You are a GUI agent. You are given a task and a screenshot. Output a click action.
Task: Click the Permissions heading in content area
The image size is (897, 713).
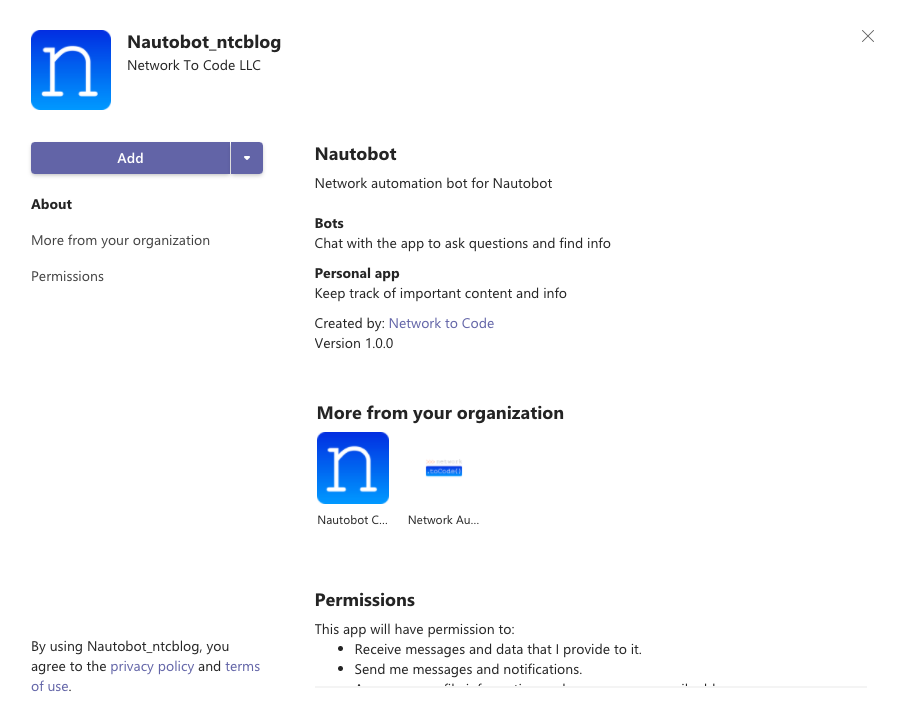pos(364,600)
